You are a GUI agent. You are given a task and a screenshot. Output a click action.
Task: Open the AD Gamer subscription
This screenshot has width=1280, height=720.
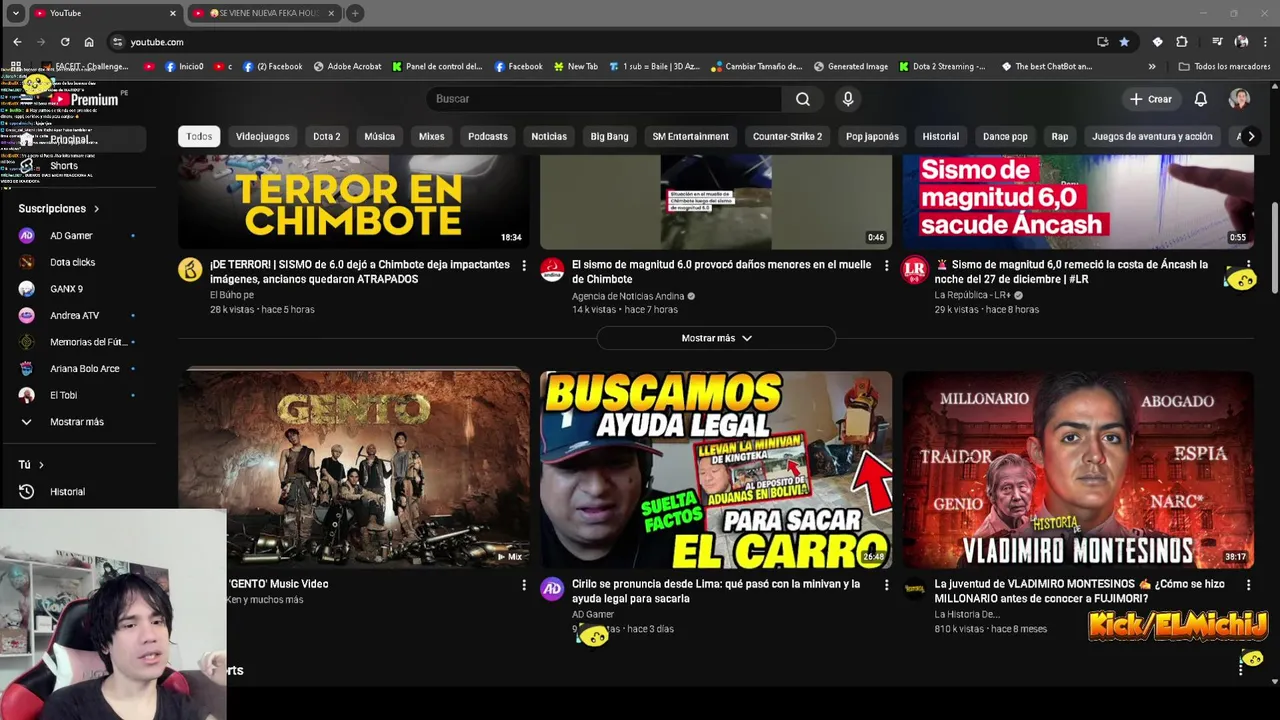[x=78, y=236]
